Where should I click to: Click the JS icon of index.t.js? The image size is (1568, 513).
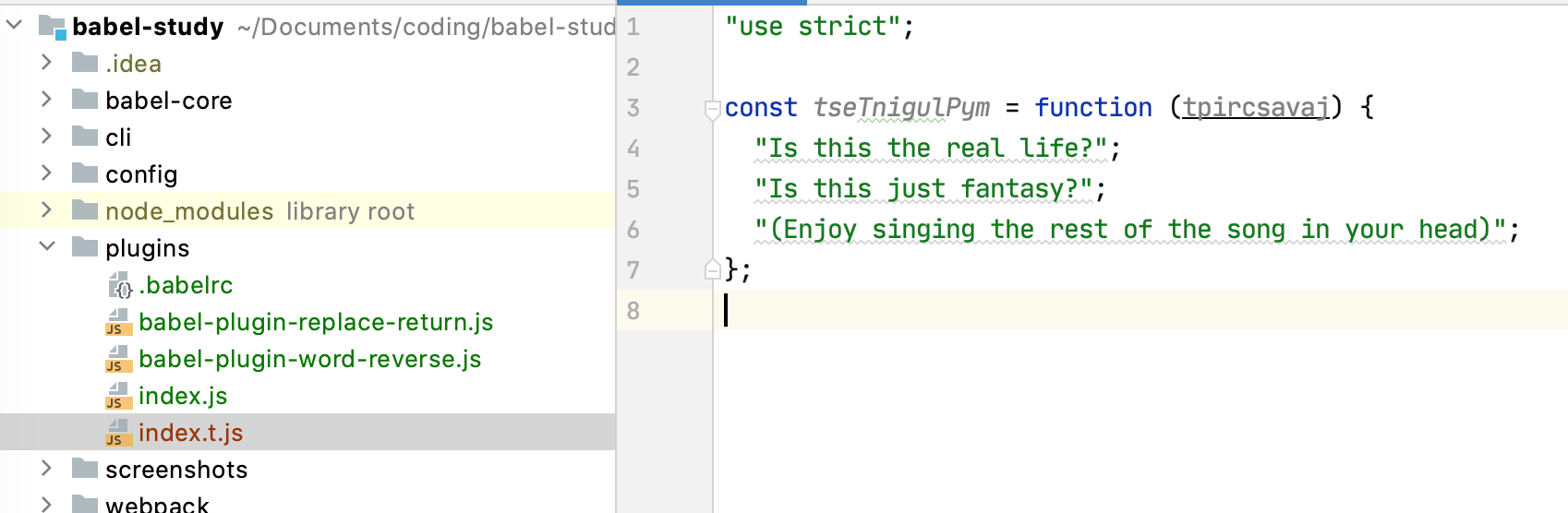click(x=119, y=433)
